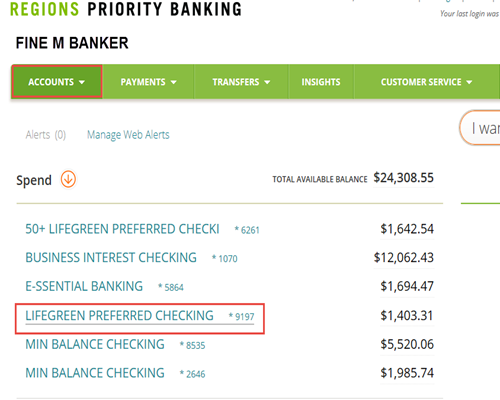Click the orange Spend arrow icon
Image resolution: width=500 pixels, height=400 pixels.
[x=68, y=179]
